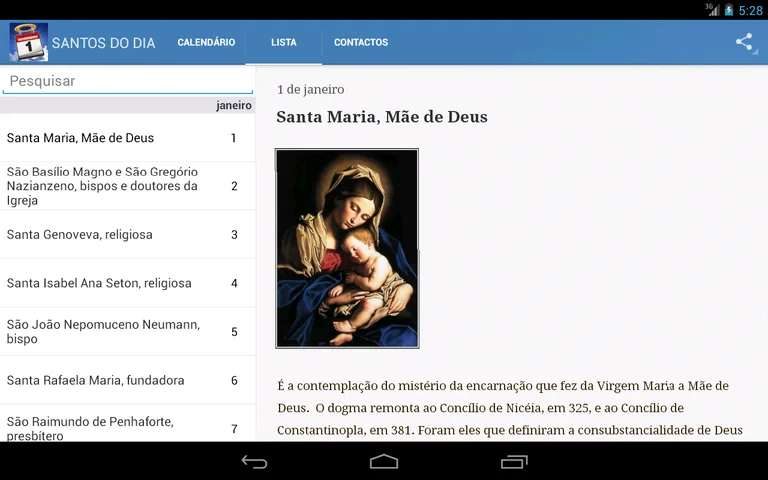
Task: Switch to the Calendário tab
Action: (x=206, y=42)
